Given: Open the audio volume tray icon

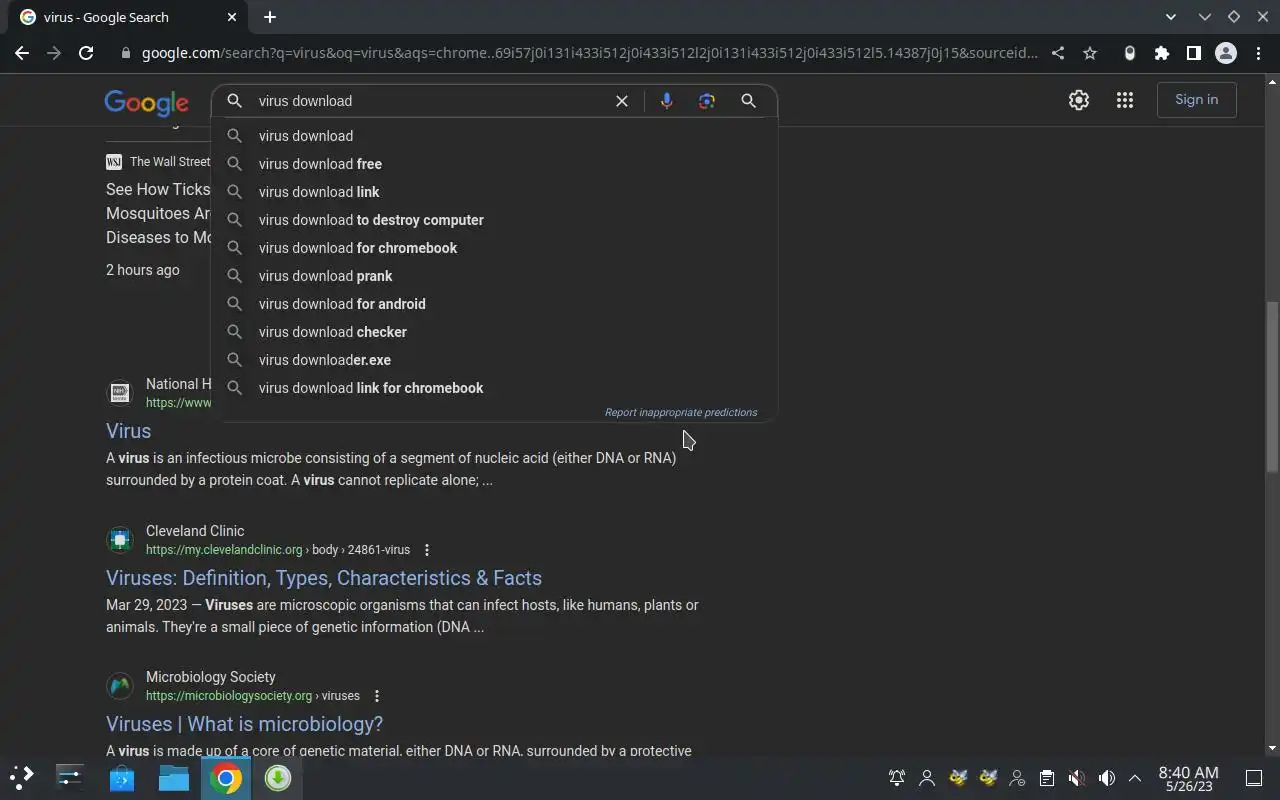Looking at the screenshot, I should [x=1106, y=778].
